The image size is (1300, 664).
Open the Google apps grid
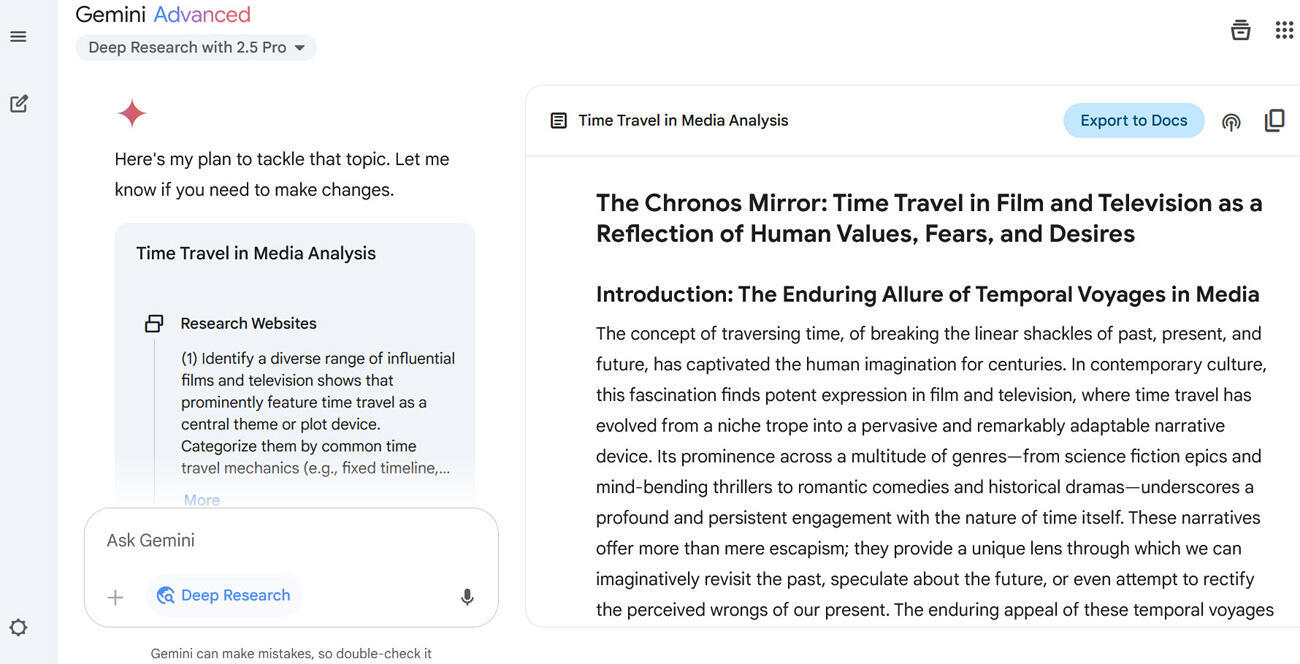1284,30
